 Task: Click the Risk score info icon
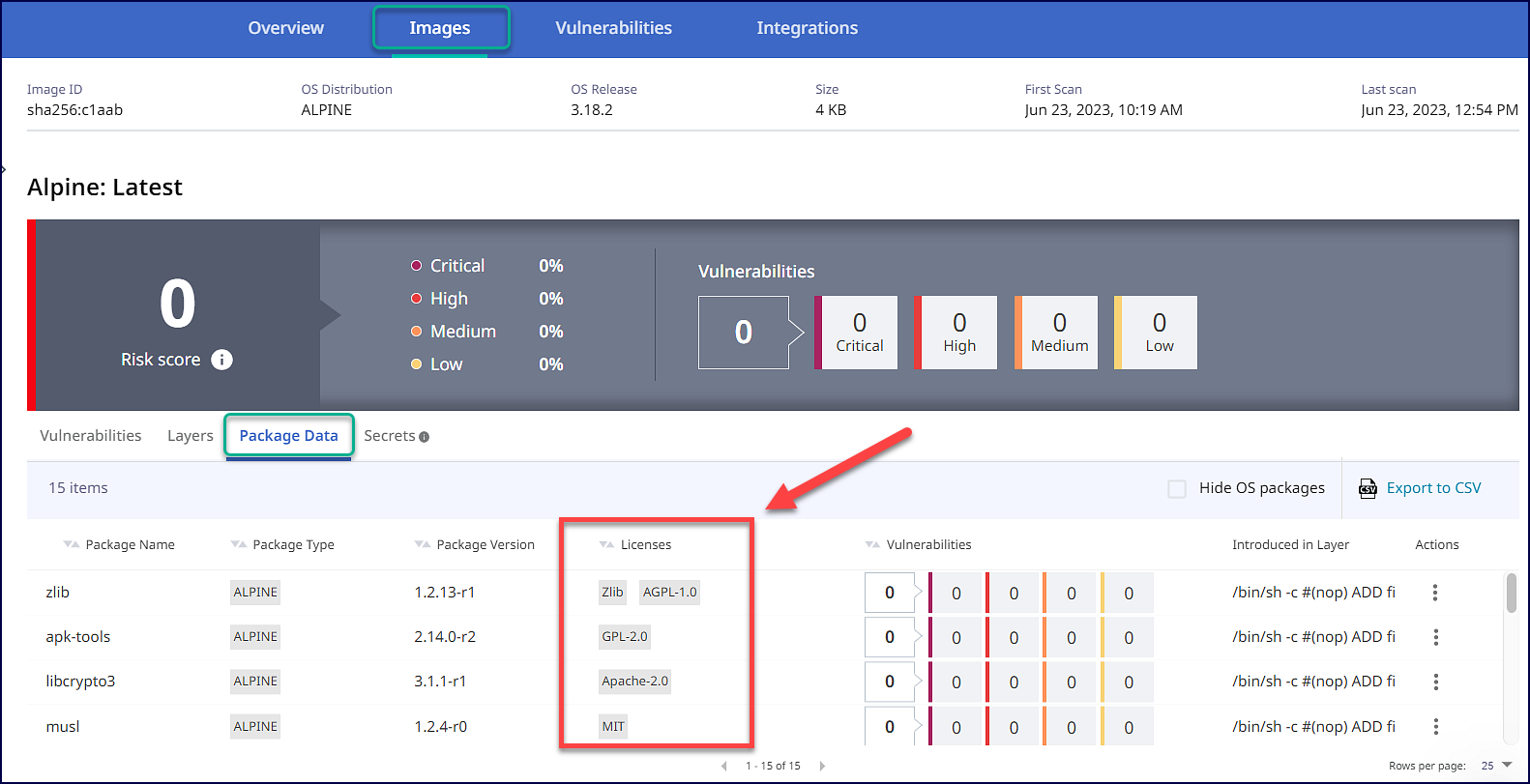(221, 360)
